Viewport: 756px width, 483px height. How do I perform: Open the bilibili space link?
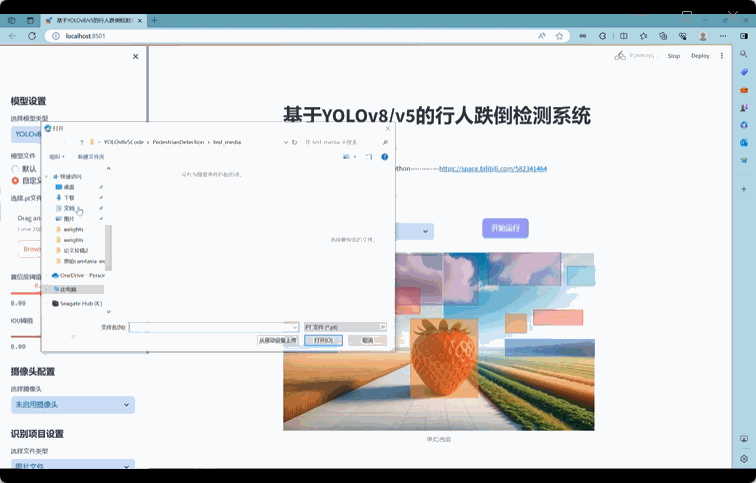(x=493, y=169)
